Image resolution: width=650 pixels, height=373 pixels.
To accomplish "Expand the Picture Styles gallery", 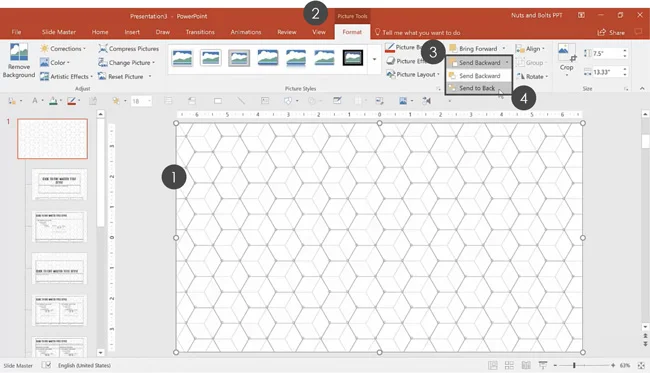I will (374, 59).
